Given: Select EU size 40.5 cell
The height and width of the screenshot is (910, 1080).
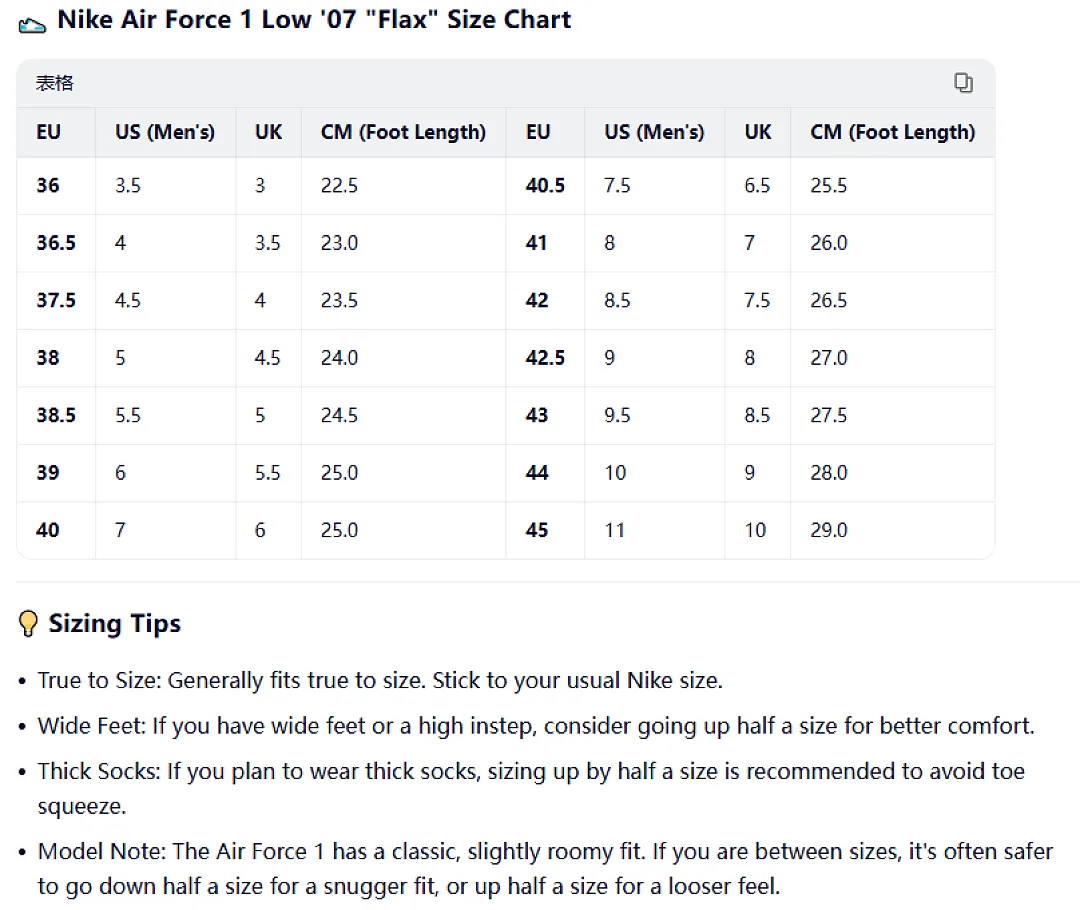Looking at the screenshot, I should [x=545, y=185].
